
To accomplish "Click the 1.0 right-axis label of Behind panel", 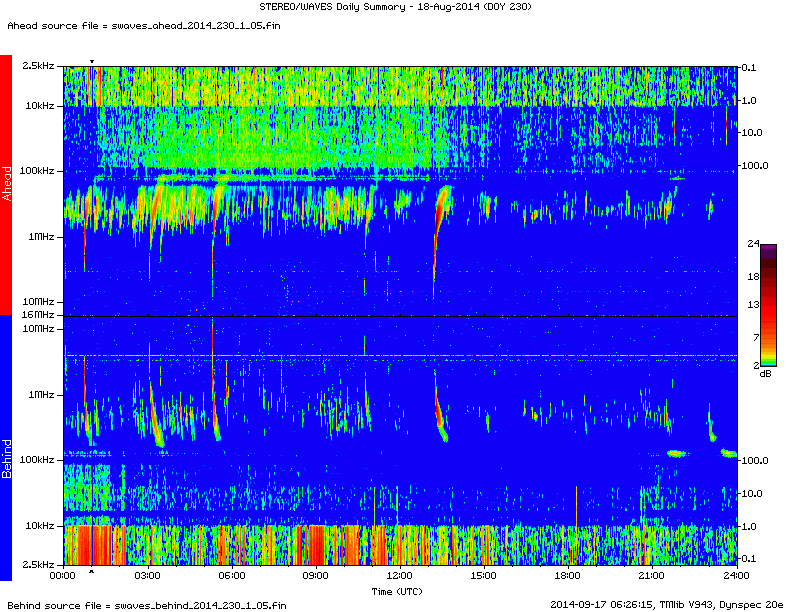I will click(x=749, y=526).
